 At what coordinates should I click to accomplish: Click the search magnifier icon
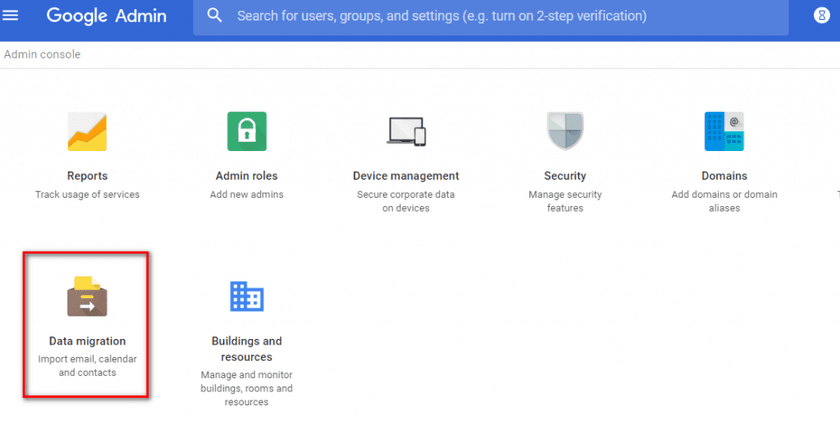tap(215, 16)
